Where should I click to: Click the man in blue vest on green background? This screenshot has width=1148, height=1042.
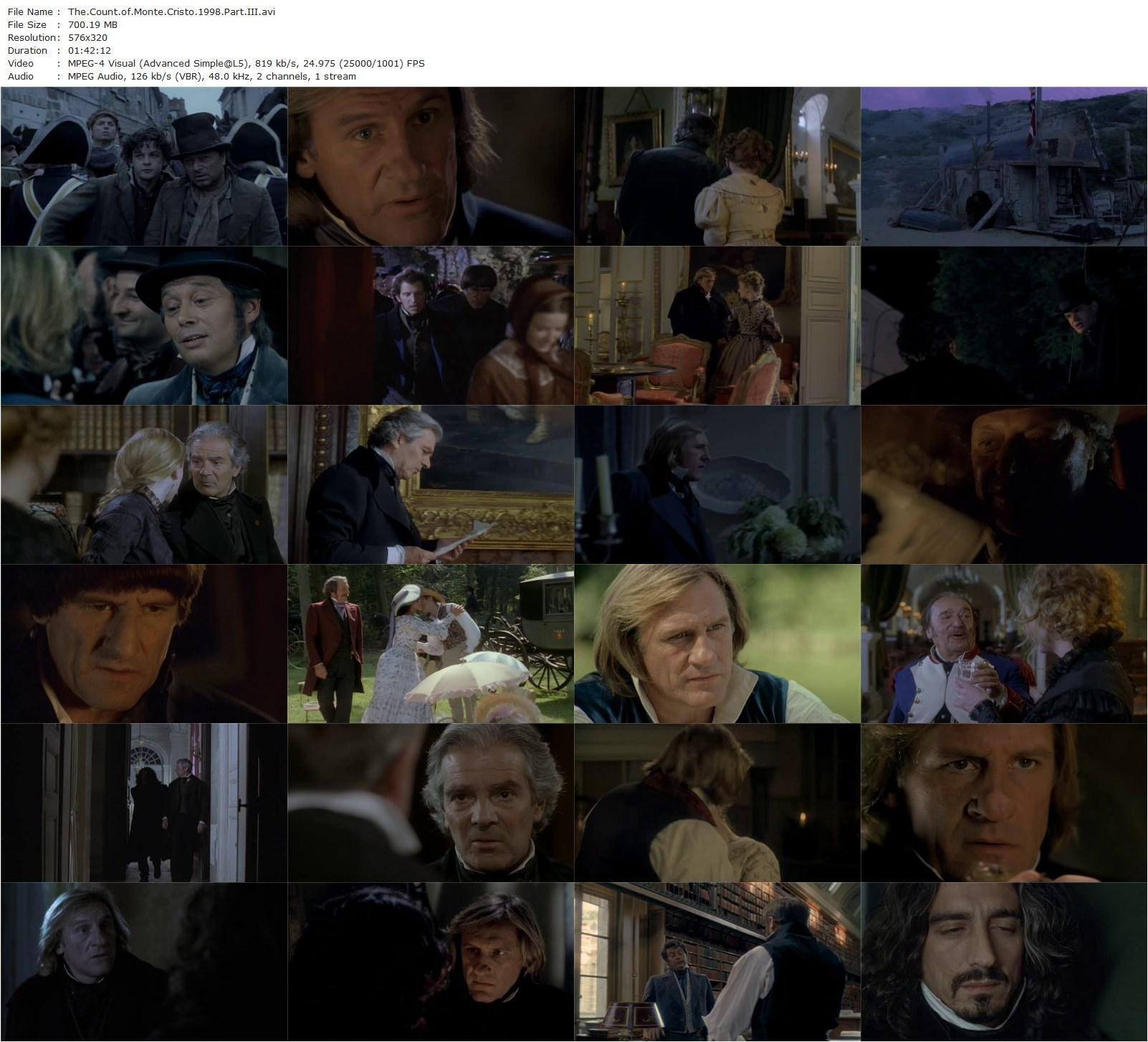click(x=717, y=644)
